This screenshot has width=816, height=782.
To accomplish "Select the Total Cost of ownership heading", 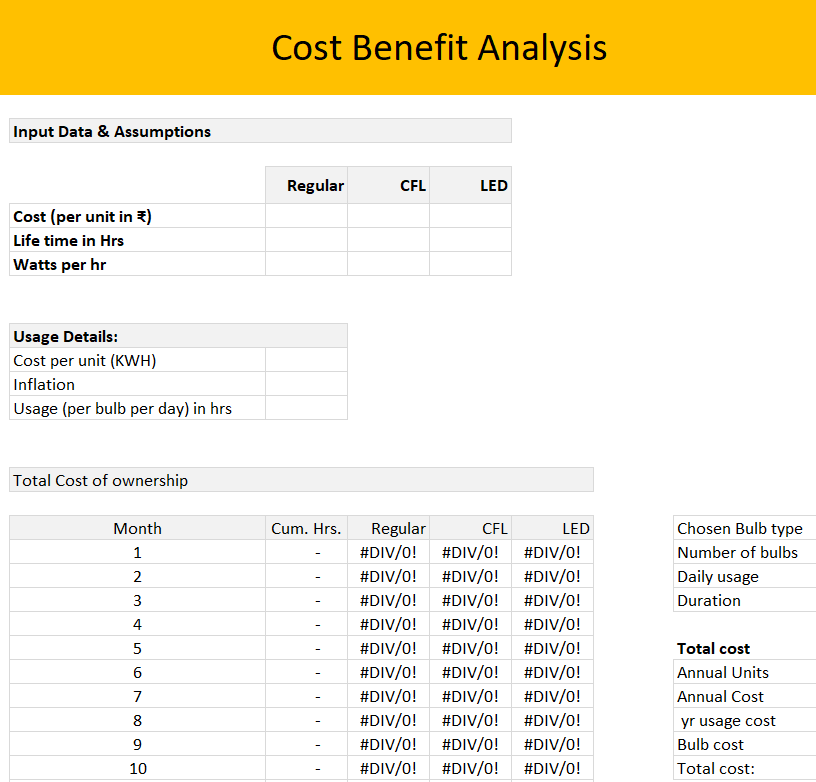I will click(300, 480).
